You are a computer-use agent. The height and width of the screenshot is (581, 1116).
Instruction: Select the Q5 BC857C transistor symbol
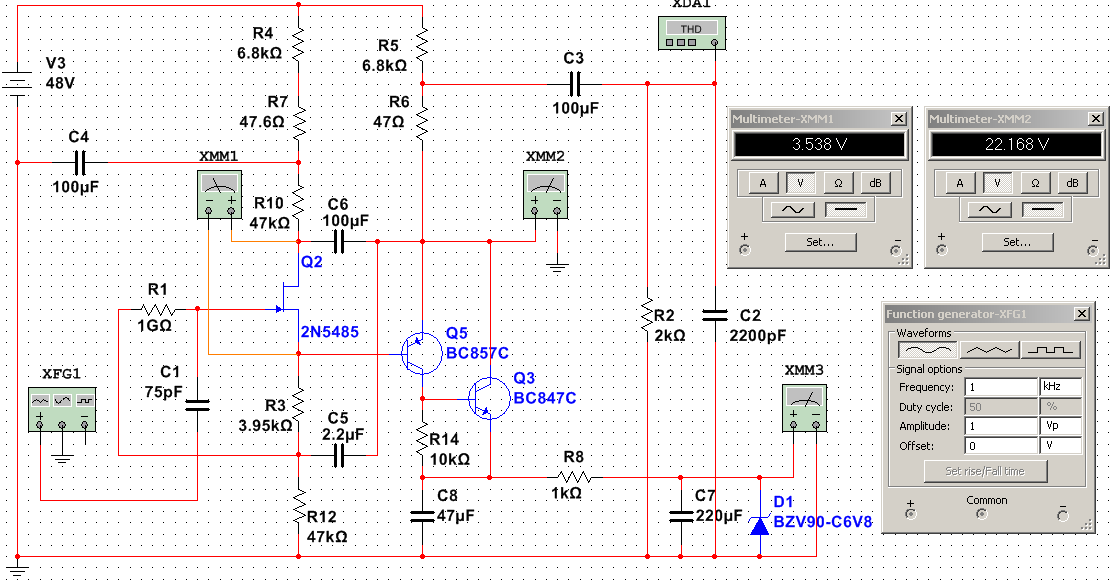421,353
